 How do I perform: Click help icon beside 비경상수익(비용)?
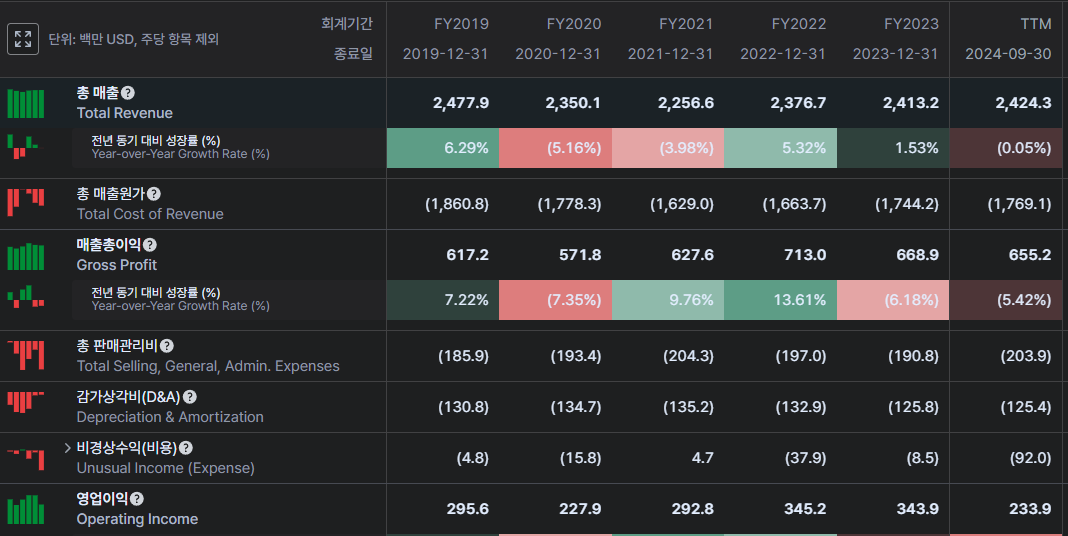pos(185,448)
